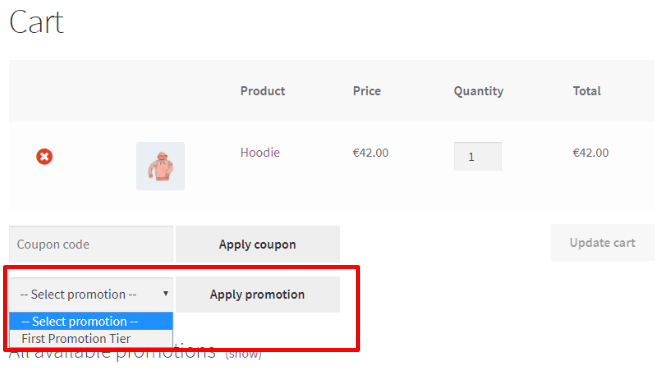This screenshot has height=386, width=664.
Task: Open the Hoodie product link
Action: (260, 152)
